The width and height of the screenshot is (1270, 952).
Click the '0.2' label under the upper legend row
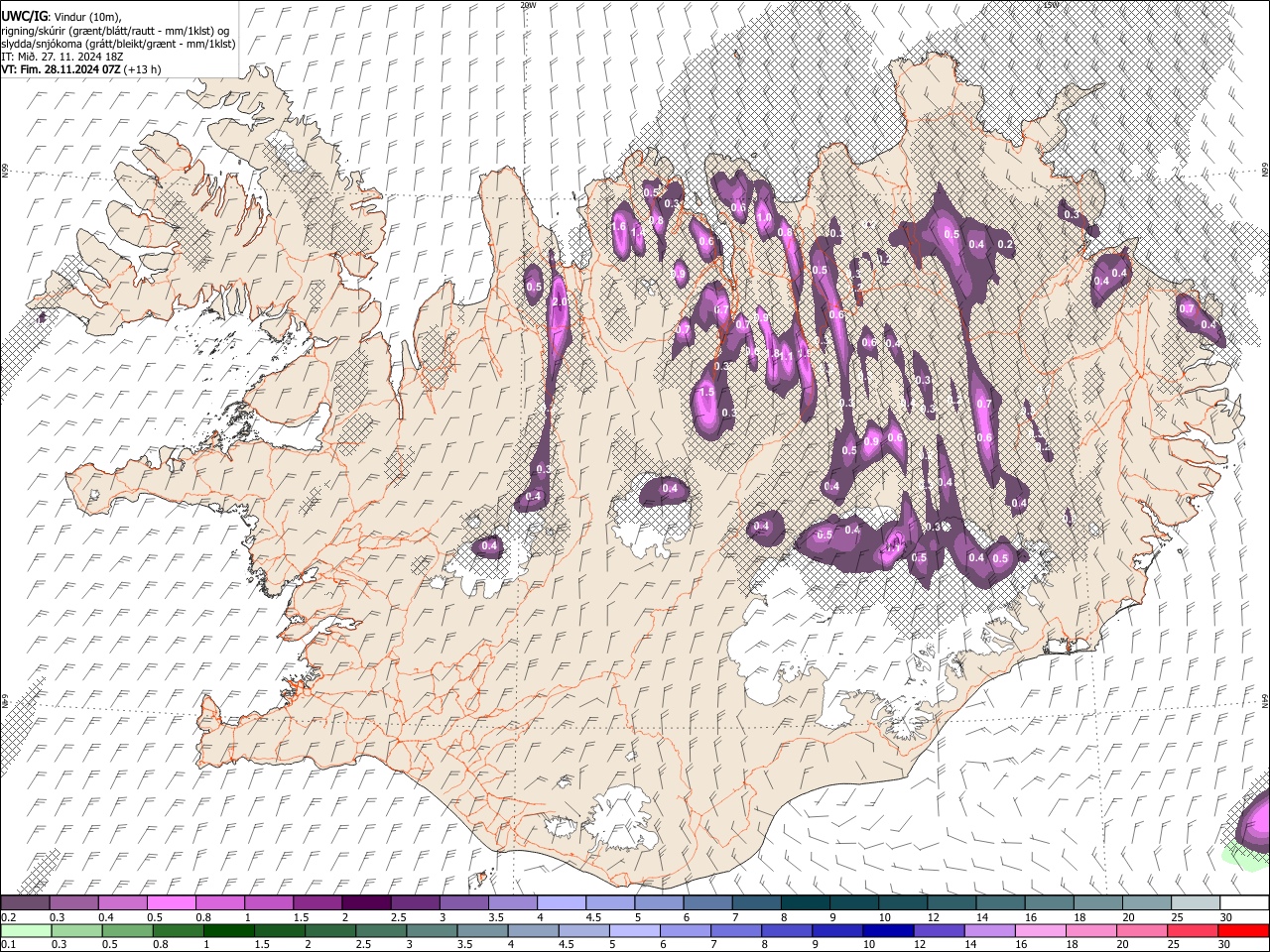[7, 917]
